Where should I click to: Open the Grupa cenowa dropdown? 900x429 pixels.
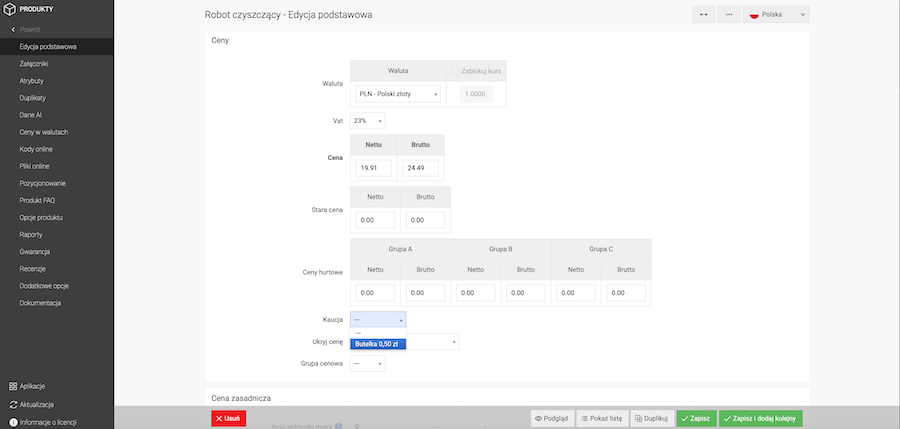pyautogui.click(x=367, y=364)
